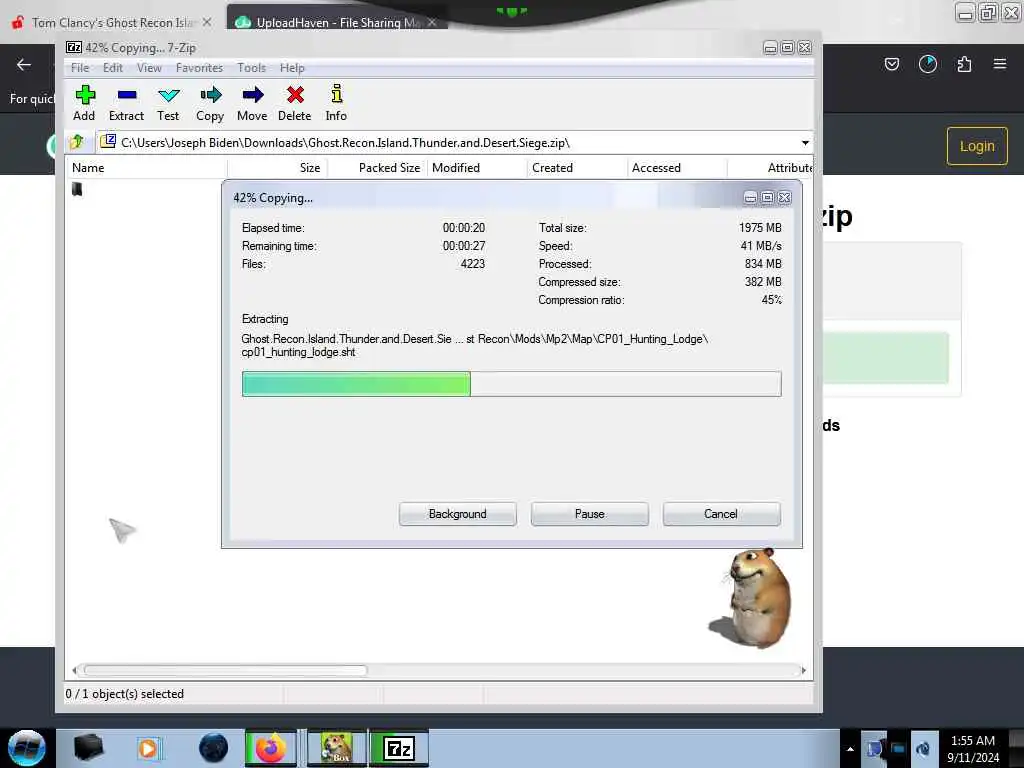Click the extracting file name cp01_hunting_lodge.sht
The width and height of the screenshot is (1024, 768).
click(298, 352)
